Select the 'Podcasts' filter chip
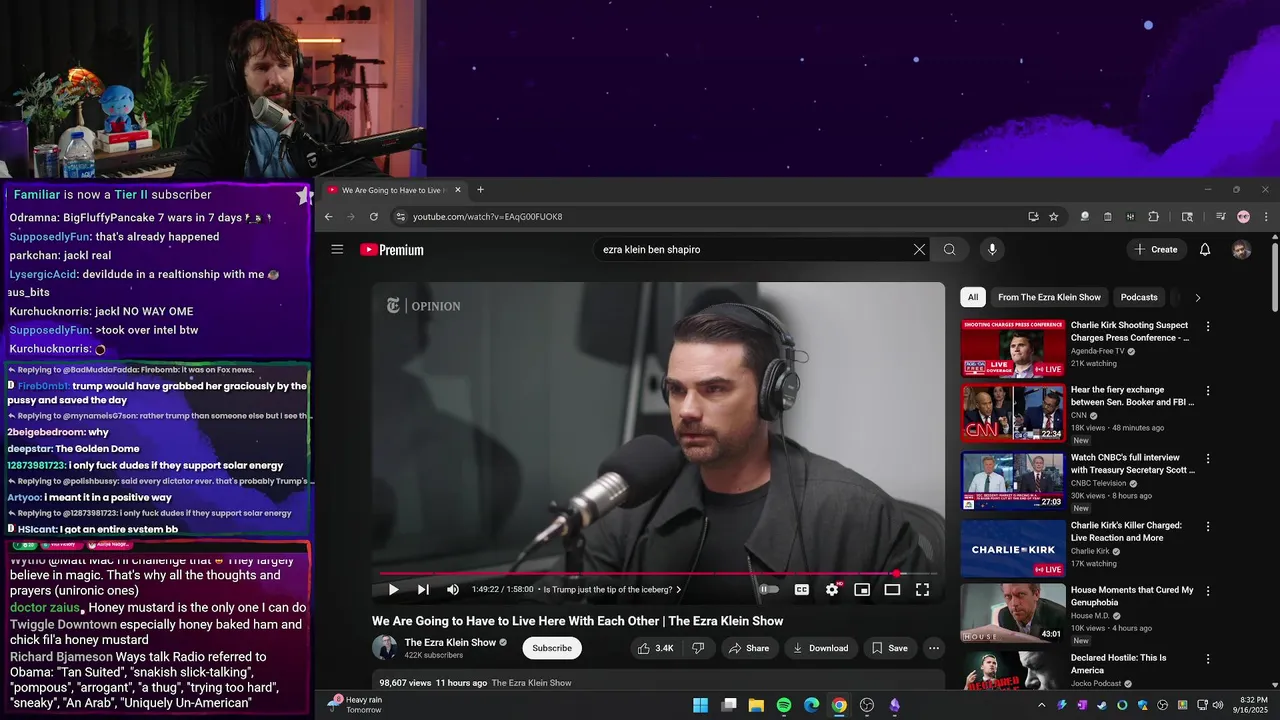Screen dimensions: 1280x720 click(x=1139, y=297)
